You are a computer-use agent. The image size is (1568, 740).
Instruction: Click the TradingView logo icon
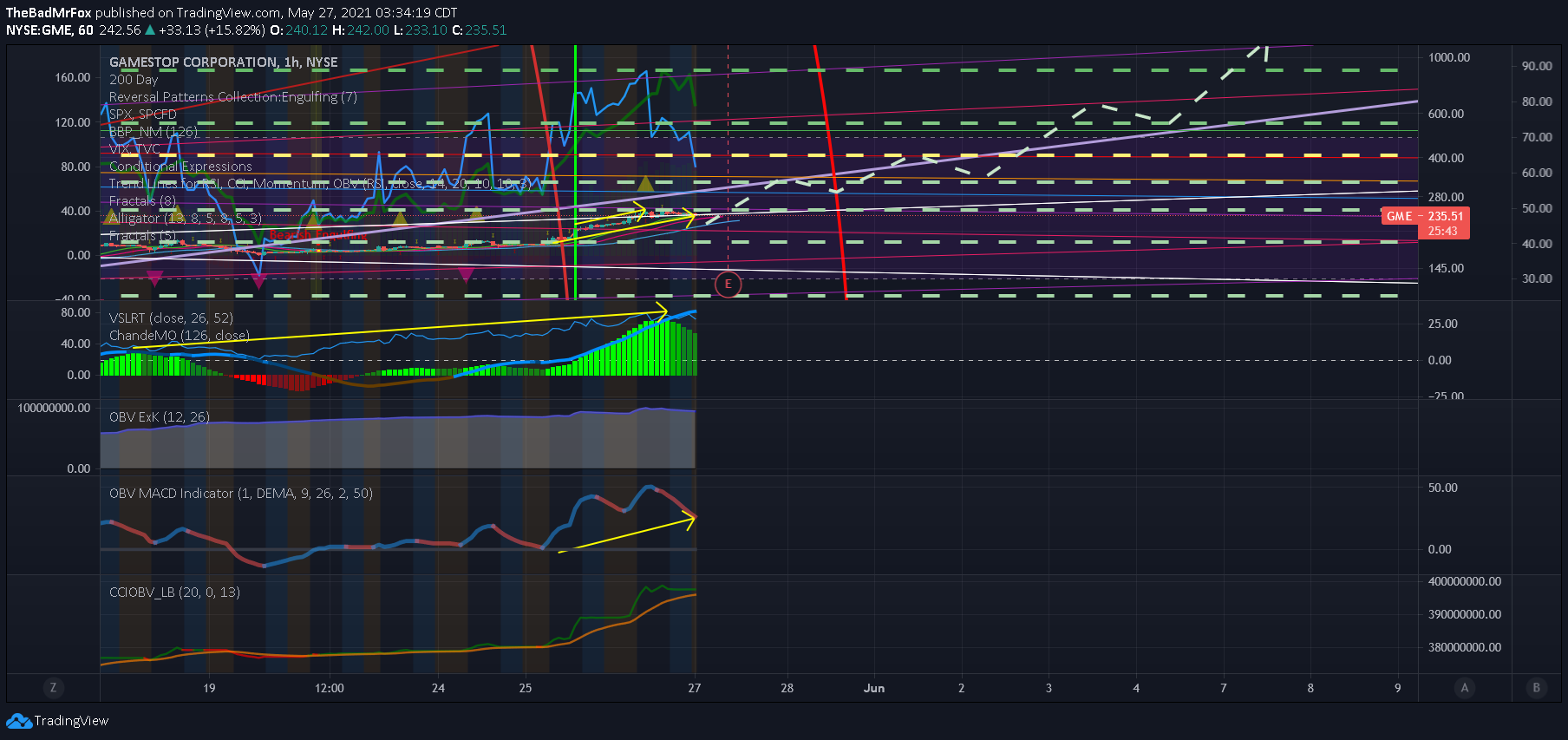click(x=18, y=721)
